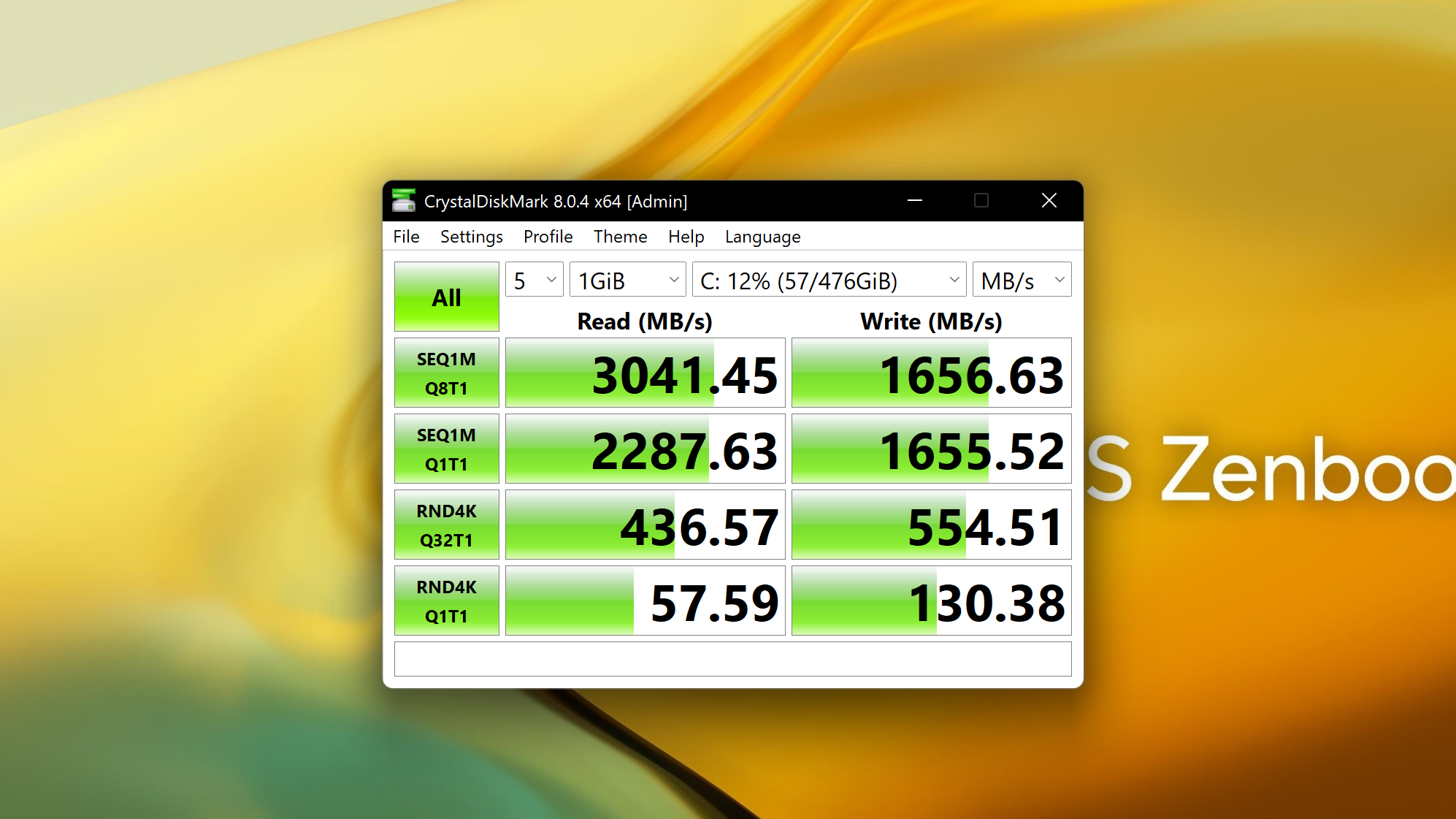Click the 57.59 read result

645,601
